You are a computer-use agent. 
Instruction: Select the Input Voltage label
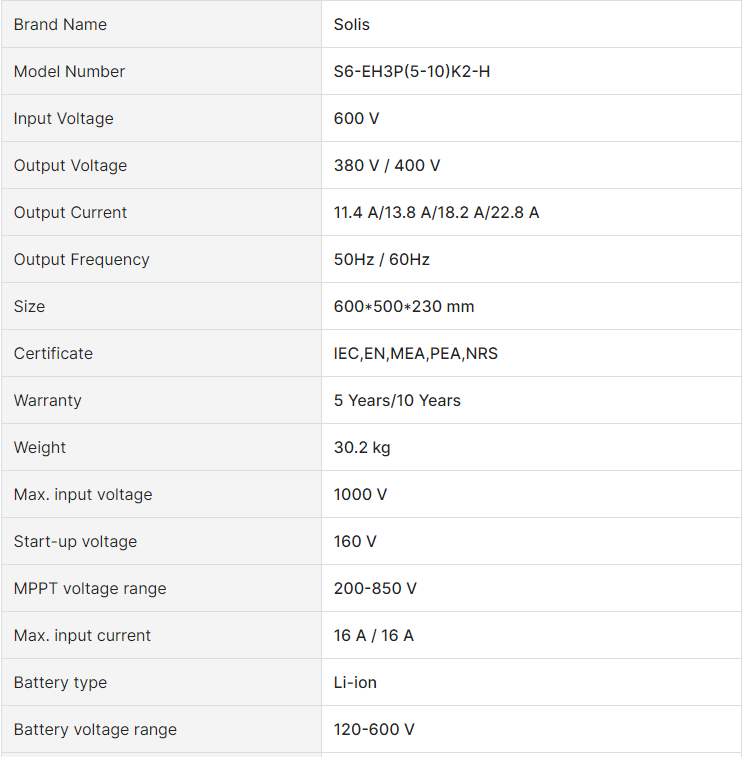63,118
